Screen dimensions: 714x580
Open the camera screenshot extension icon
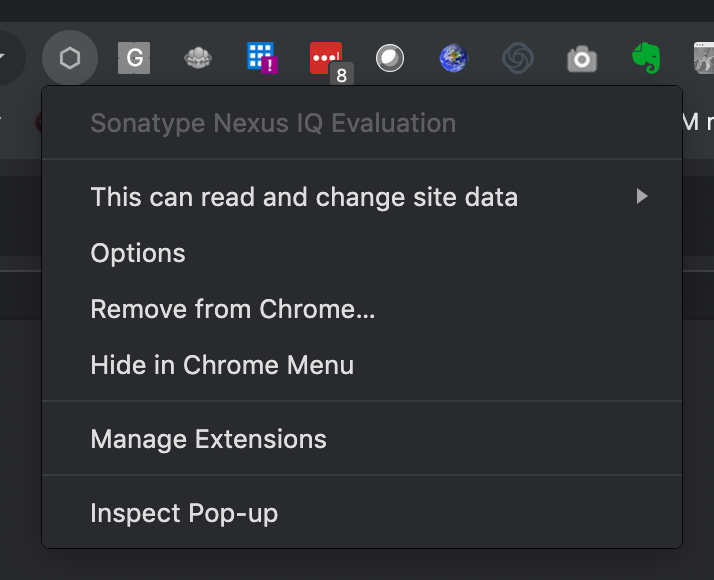point(582,59)
